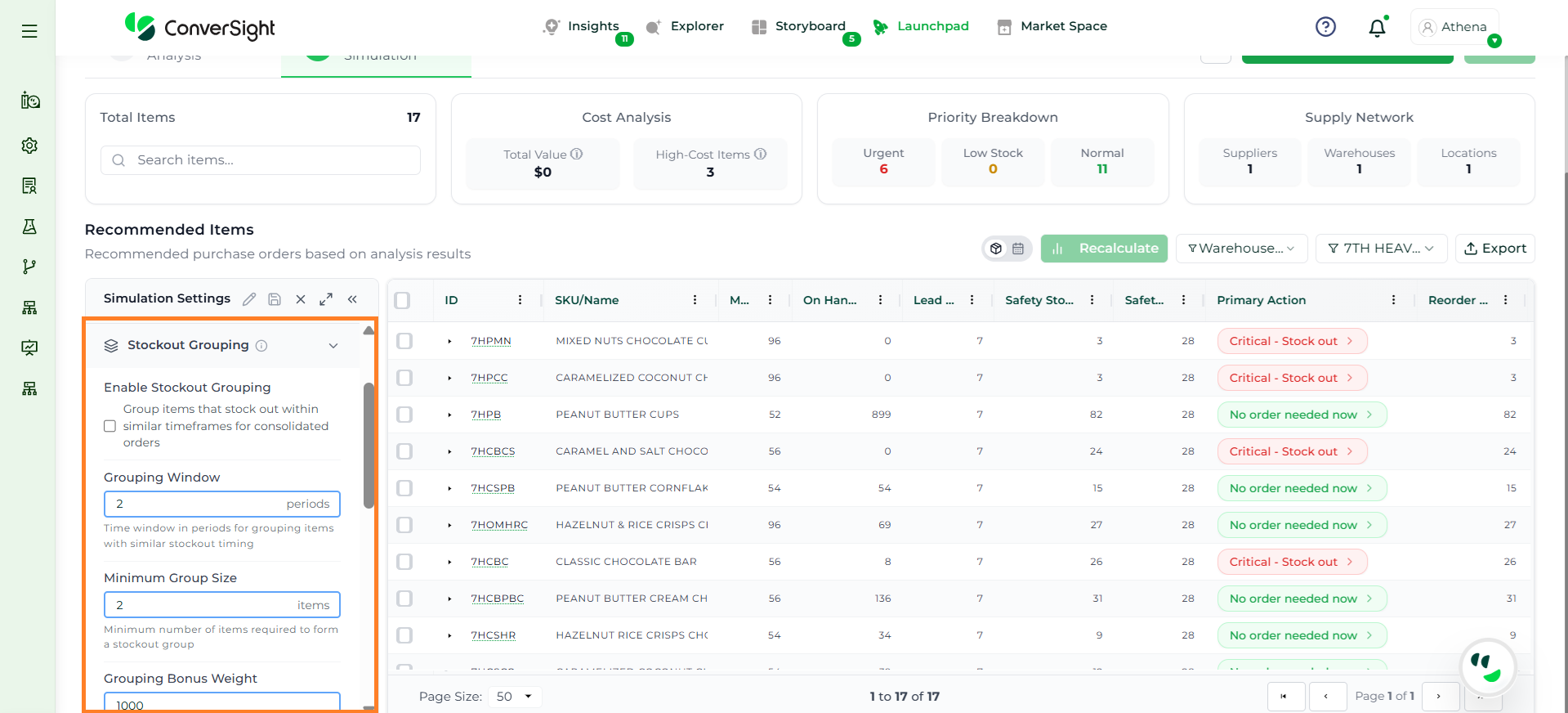Open the Page Size dropdown
This screenshot has height=713, width=1568.
(x=515, y=697)
